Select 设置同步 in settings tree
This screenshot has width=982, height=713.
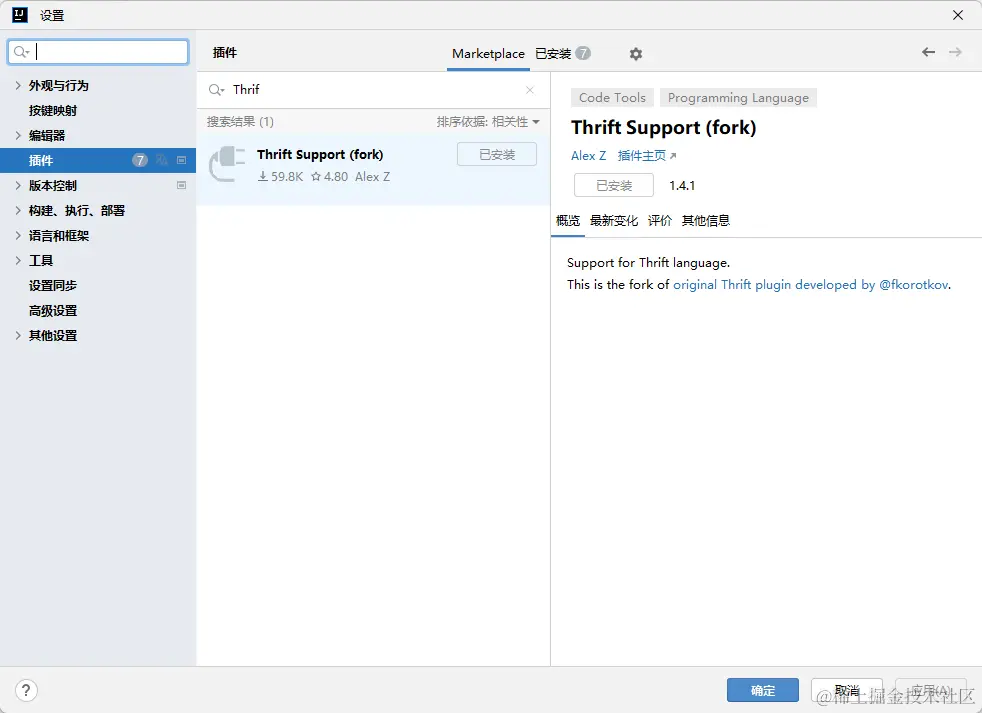click(53, 286)
